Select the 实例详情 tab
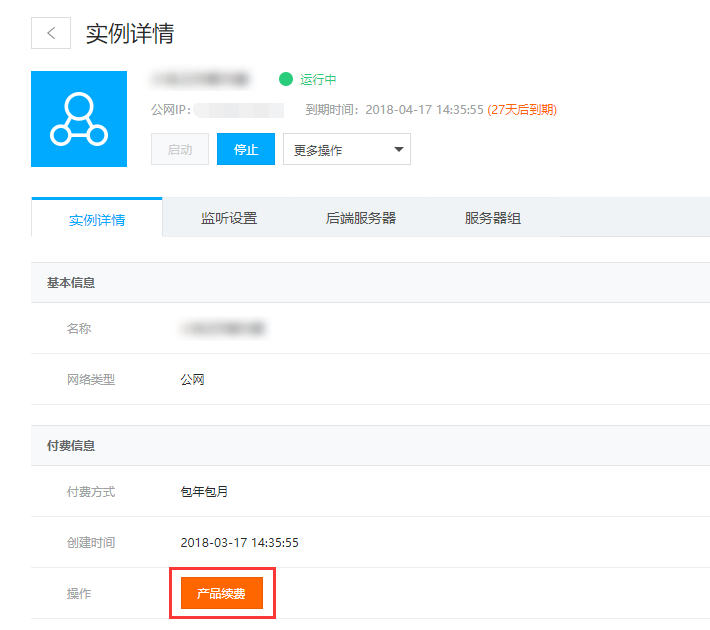Viewport: 710px width, 630px height. [97, 219]
